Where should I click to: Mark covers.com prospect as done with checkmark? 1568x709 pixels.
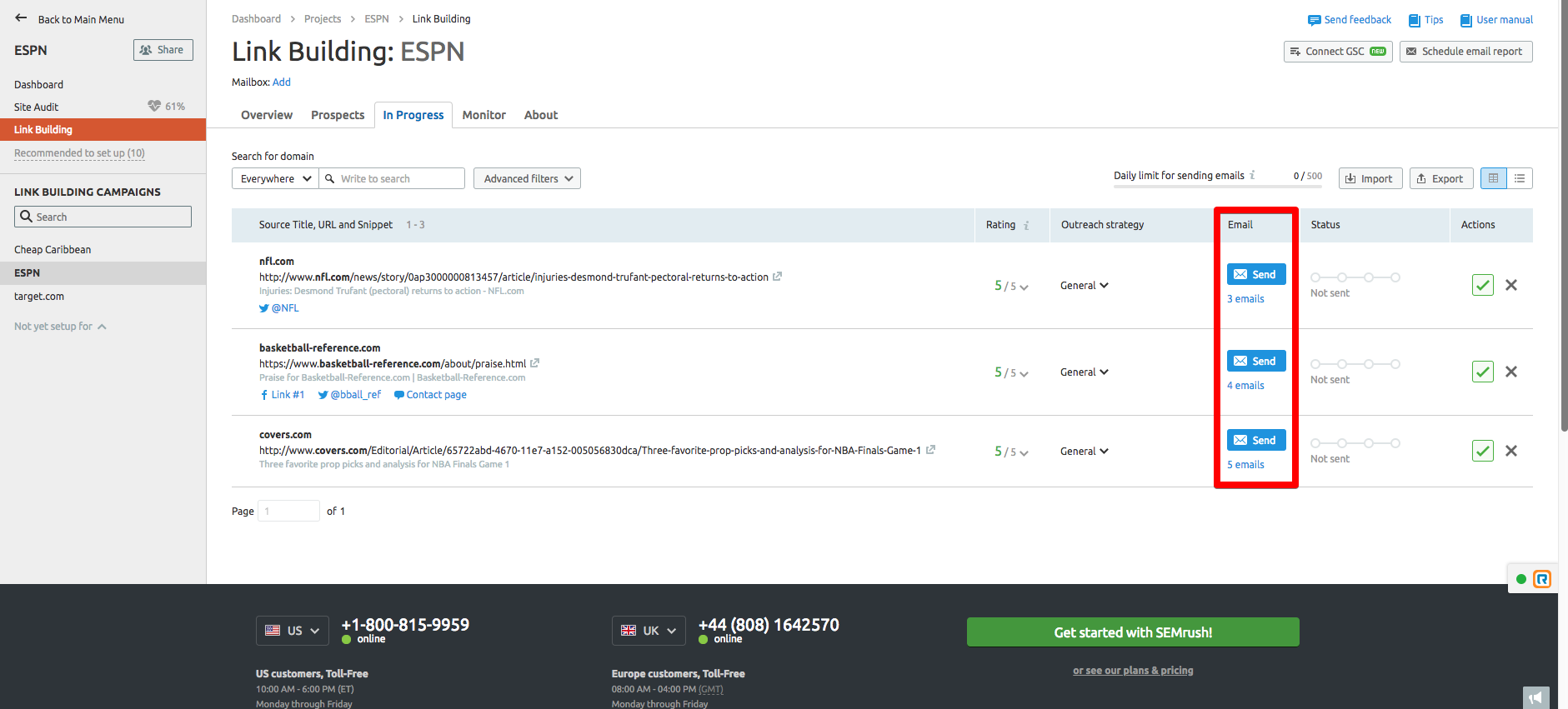(1482, 451)
